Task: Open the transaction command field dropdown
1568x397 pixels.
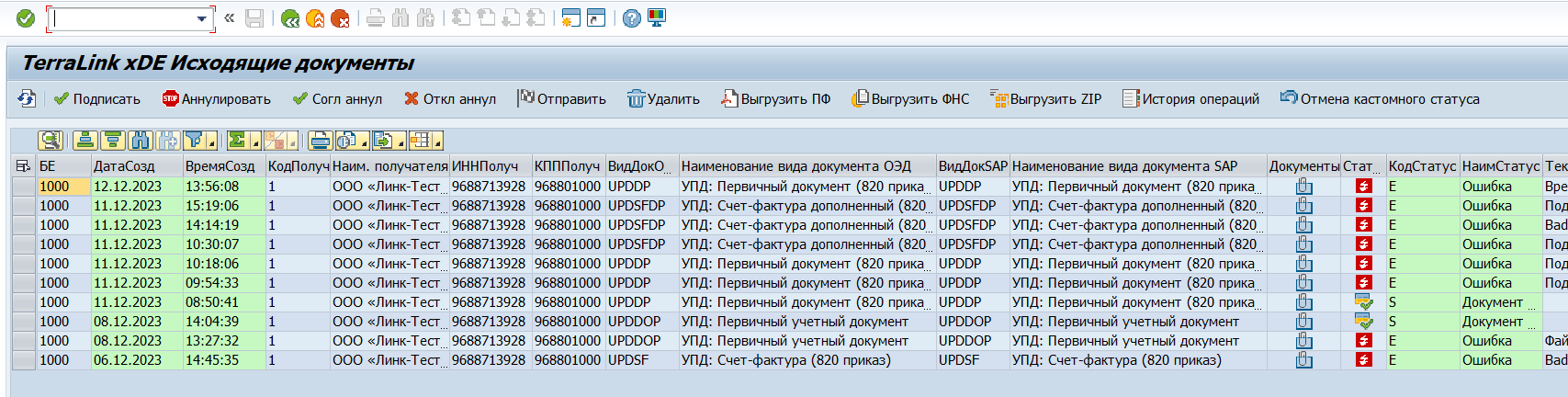Action: (x=201, y=18)
